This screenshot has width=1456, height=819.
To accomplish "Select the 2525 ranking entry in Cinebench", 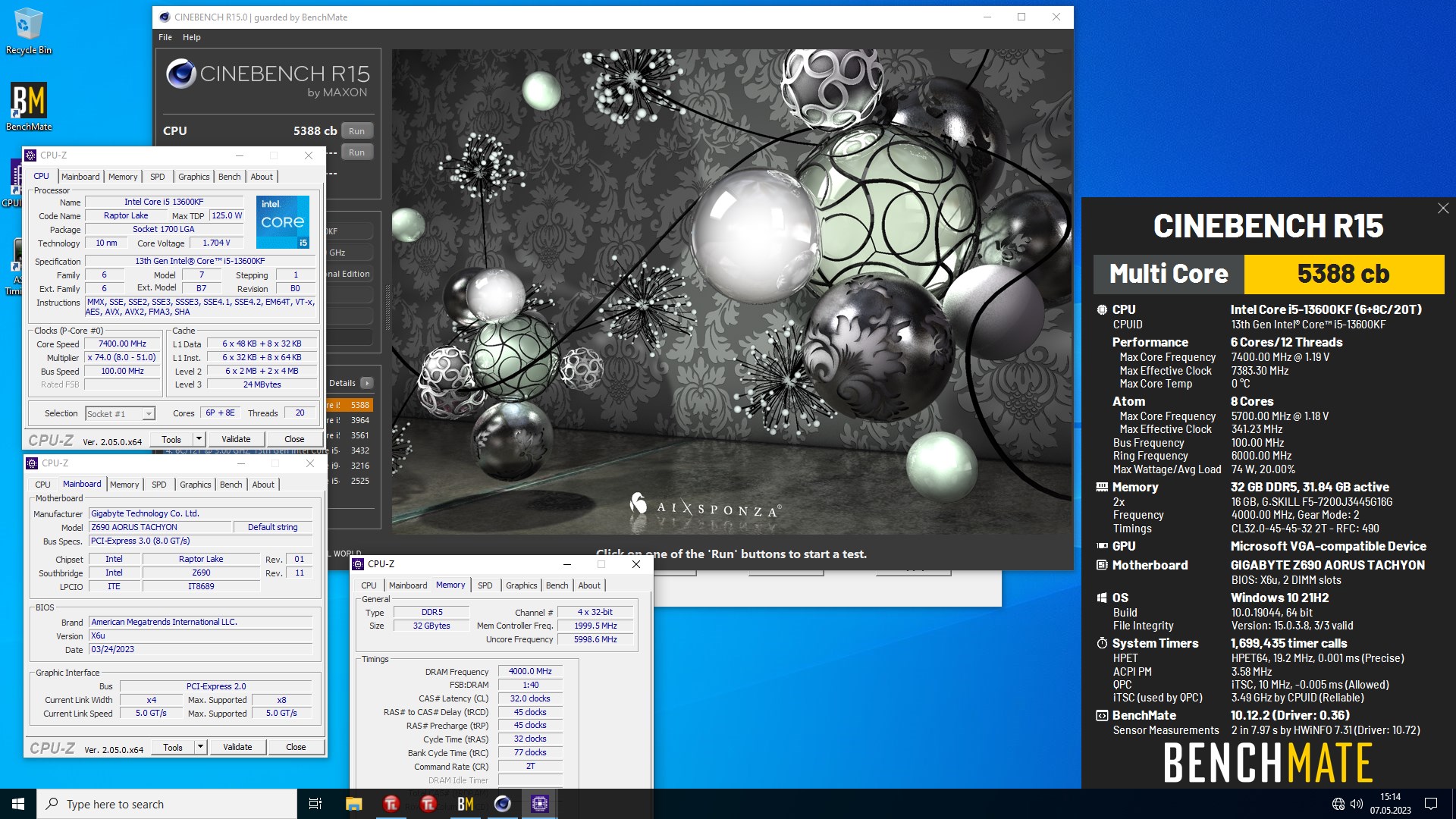I will click(x=349, y=481).
